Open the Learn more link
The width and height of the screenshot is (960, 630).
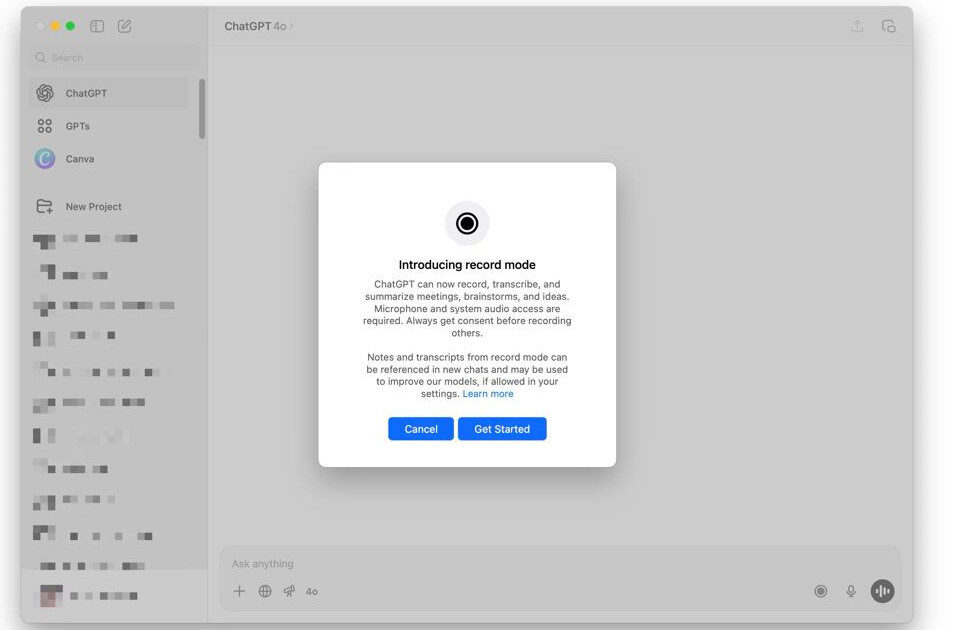click(488, 394)
